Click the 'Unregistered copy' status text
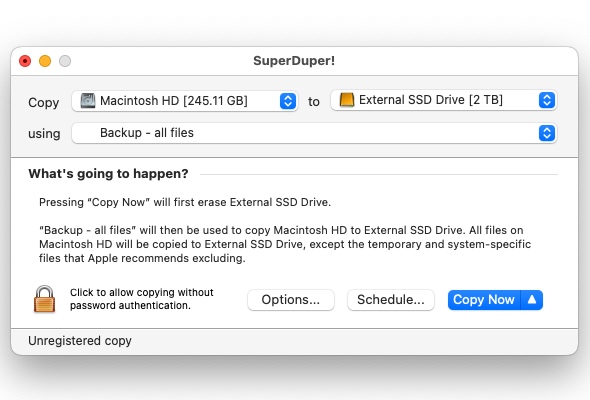Viewport: 590px width, 400px height. coord(80,341)
